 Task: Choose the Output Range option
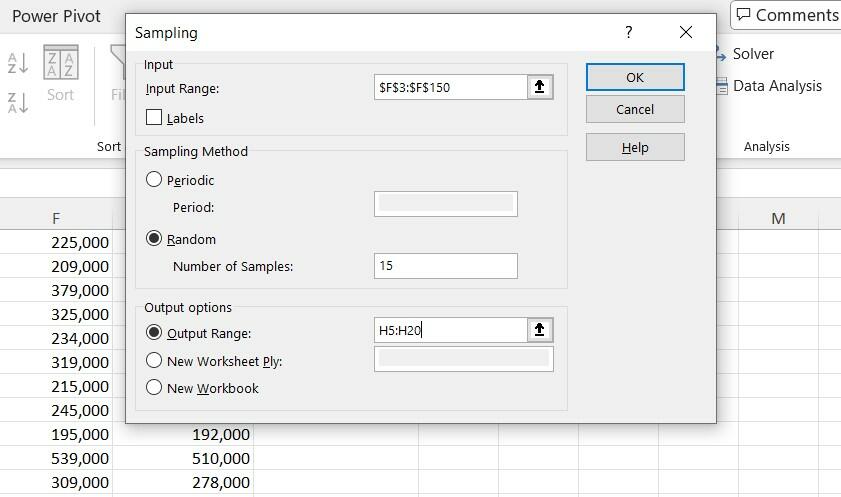154,333
